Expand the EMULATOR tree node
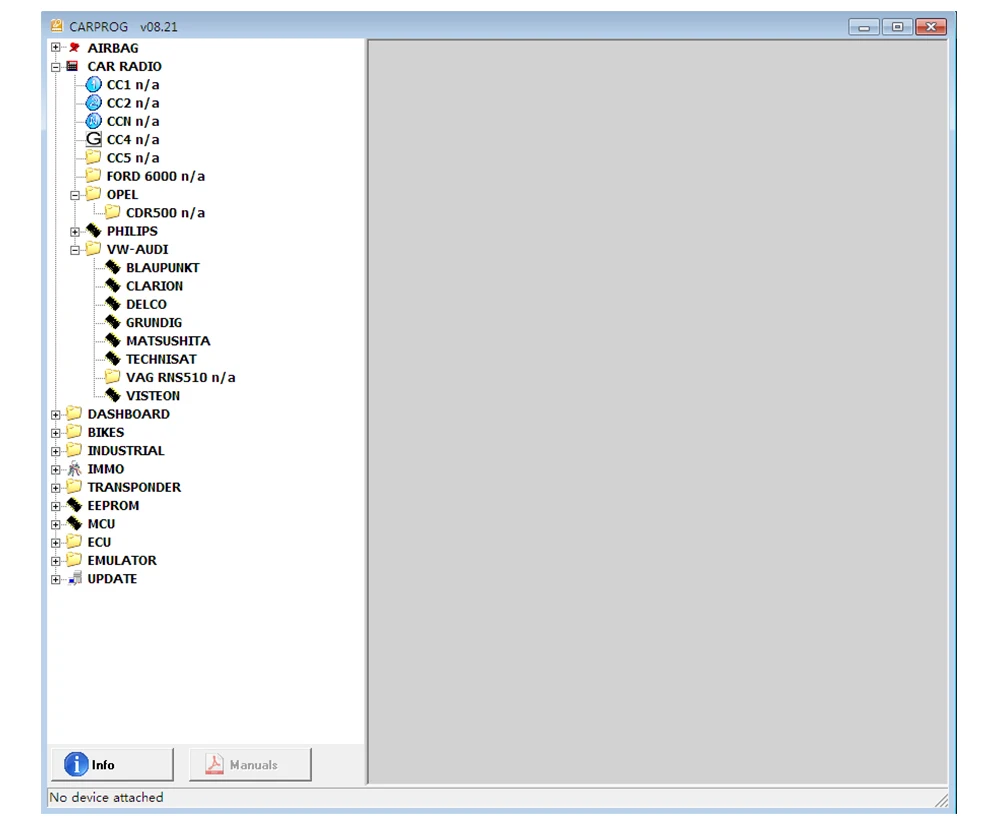This screenshot has height=823, width=1000. click(55, 561)
